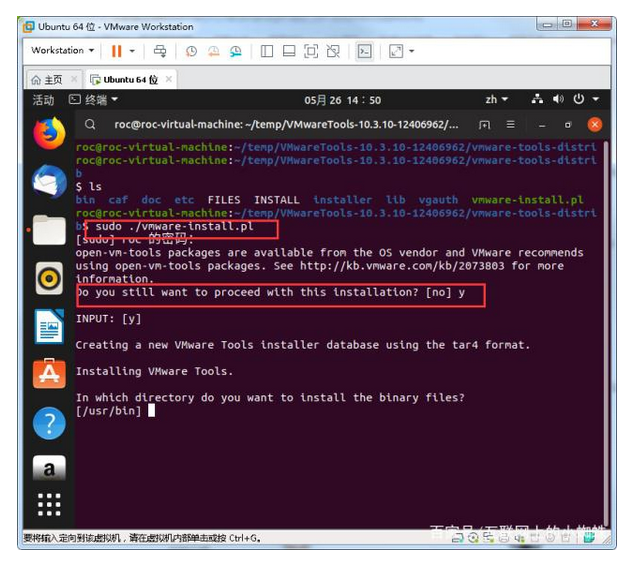Close the terminal with the orange X

(x=595, y=124)
